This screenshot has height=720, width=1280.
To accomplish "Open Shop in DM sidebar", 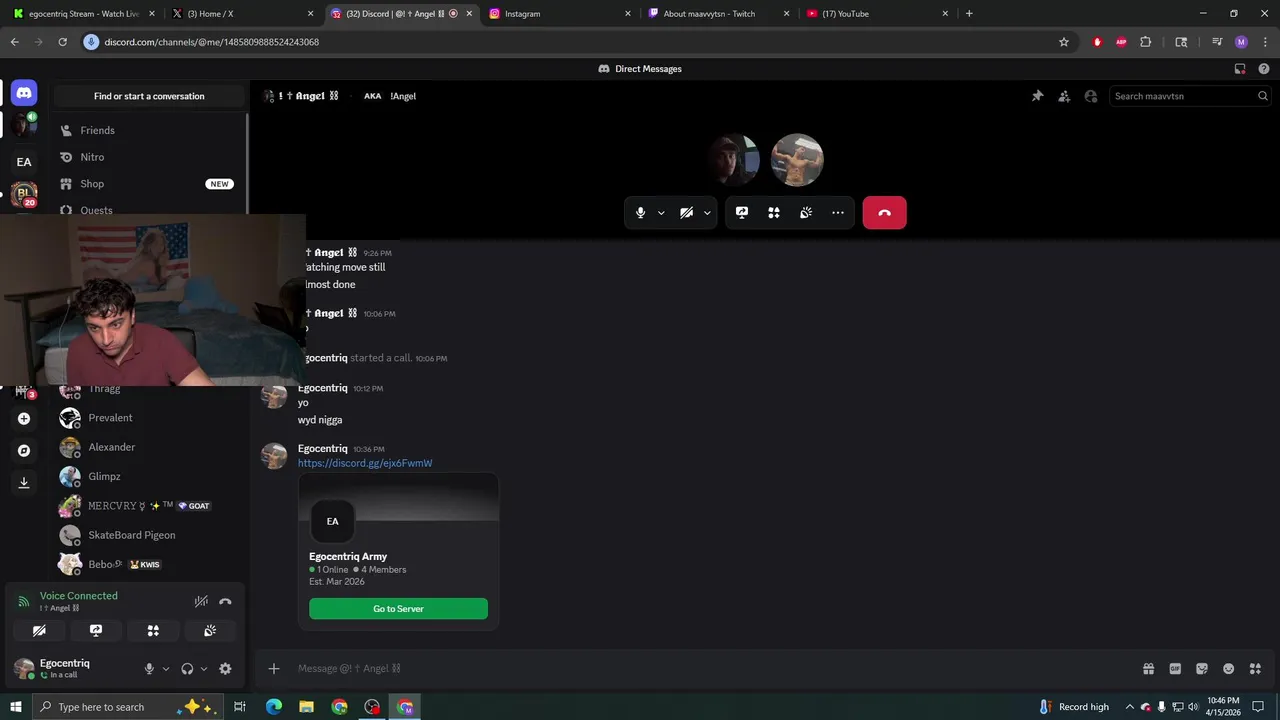I will coord(149,184).
